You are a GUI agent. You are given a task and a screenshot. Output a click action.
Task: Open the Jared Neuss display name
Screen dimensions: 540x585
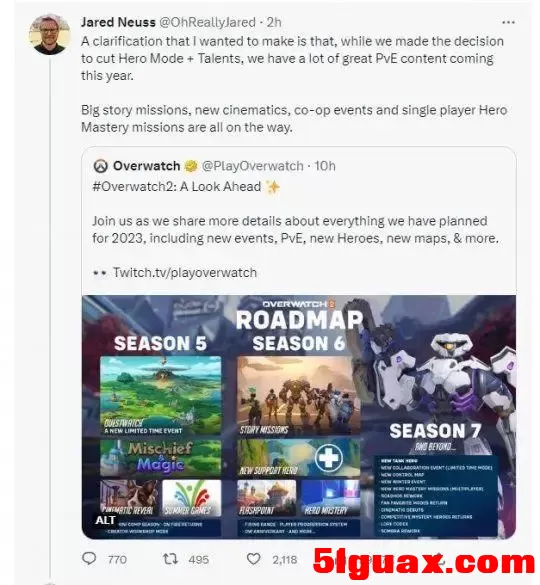click(x=118, y=22)
